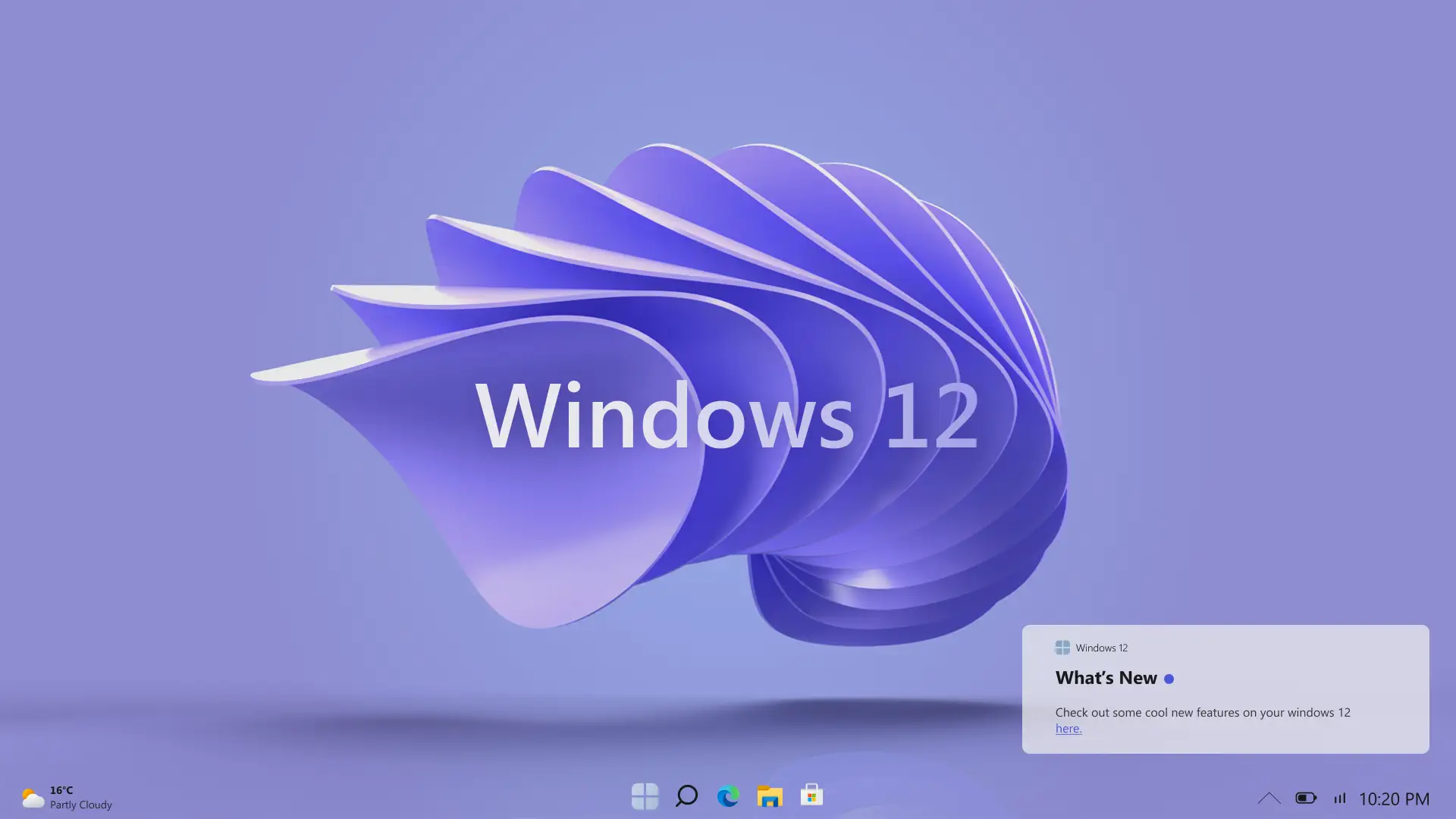
Task: Expand hidden tray icons chevron
Action: click(x=1269, y=798)
